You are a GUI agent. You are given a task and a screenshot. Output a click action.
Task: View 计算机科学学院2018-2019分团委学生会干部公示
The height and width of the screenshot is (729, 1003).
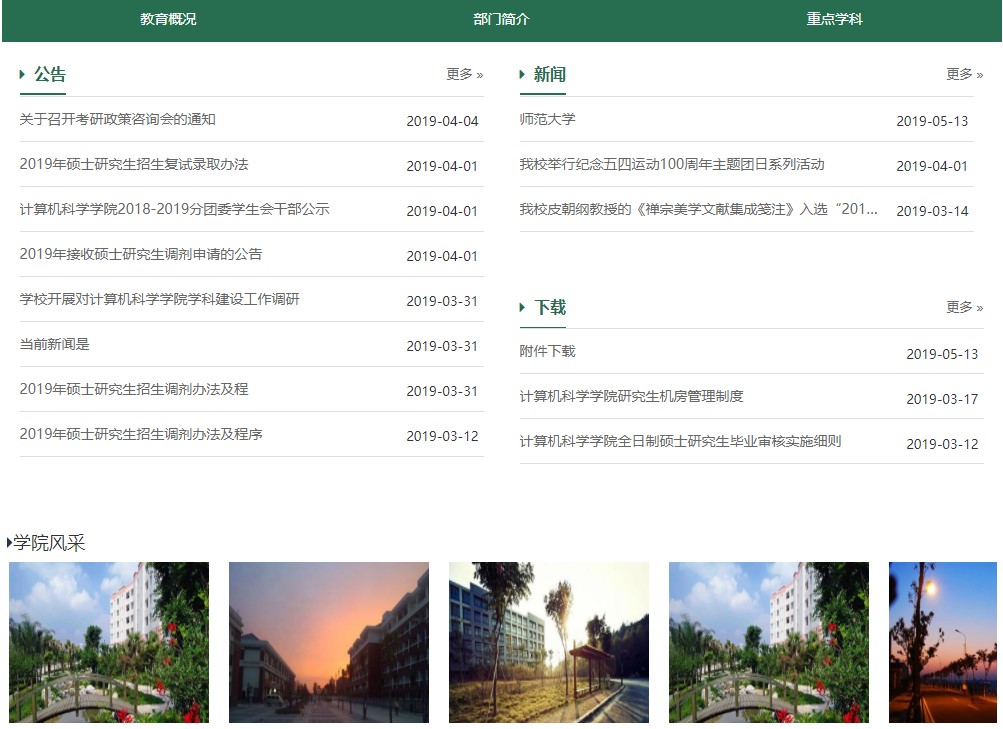(174, 210)
